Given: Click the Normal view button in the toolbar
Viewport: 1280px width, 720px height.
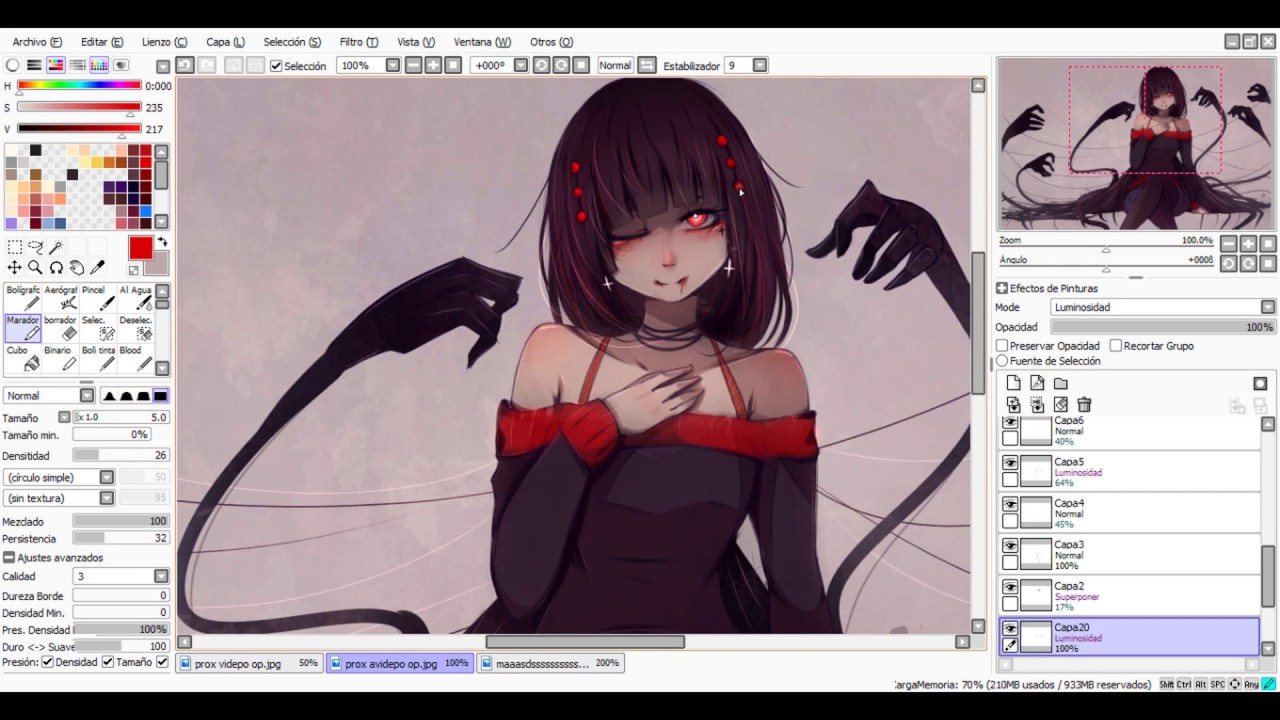Looking at the screenshot, I should pos(615,65).
